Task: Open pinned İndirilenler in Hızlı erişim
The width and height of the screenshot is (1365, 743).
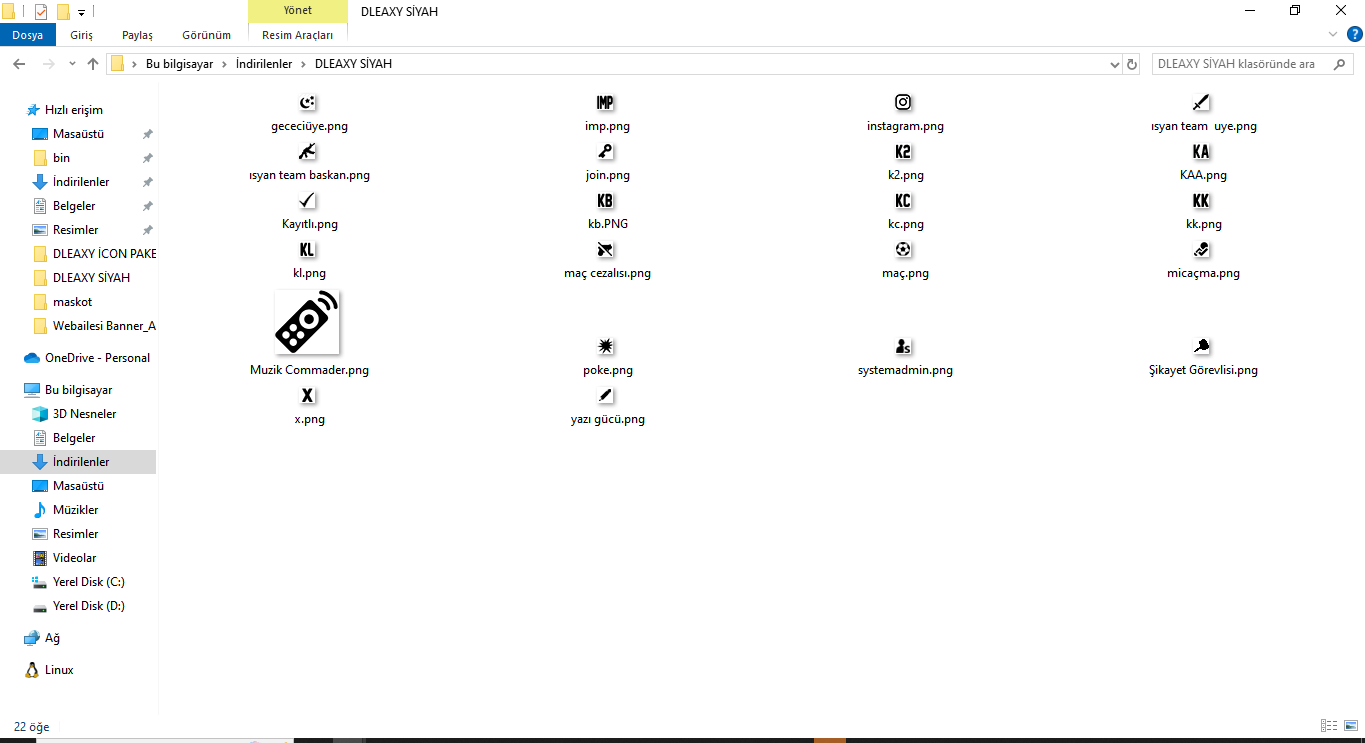Action: click(81, 182)
